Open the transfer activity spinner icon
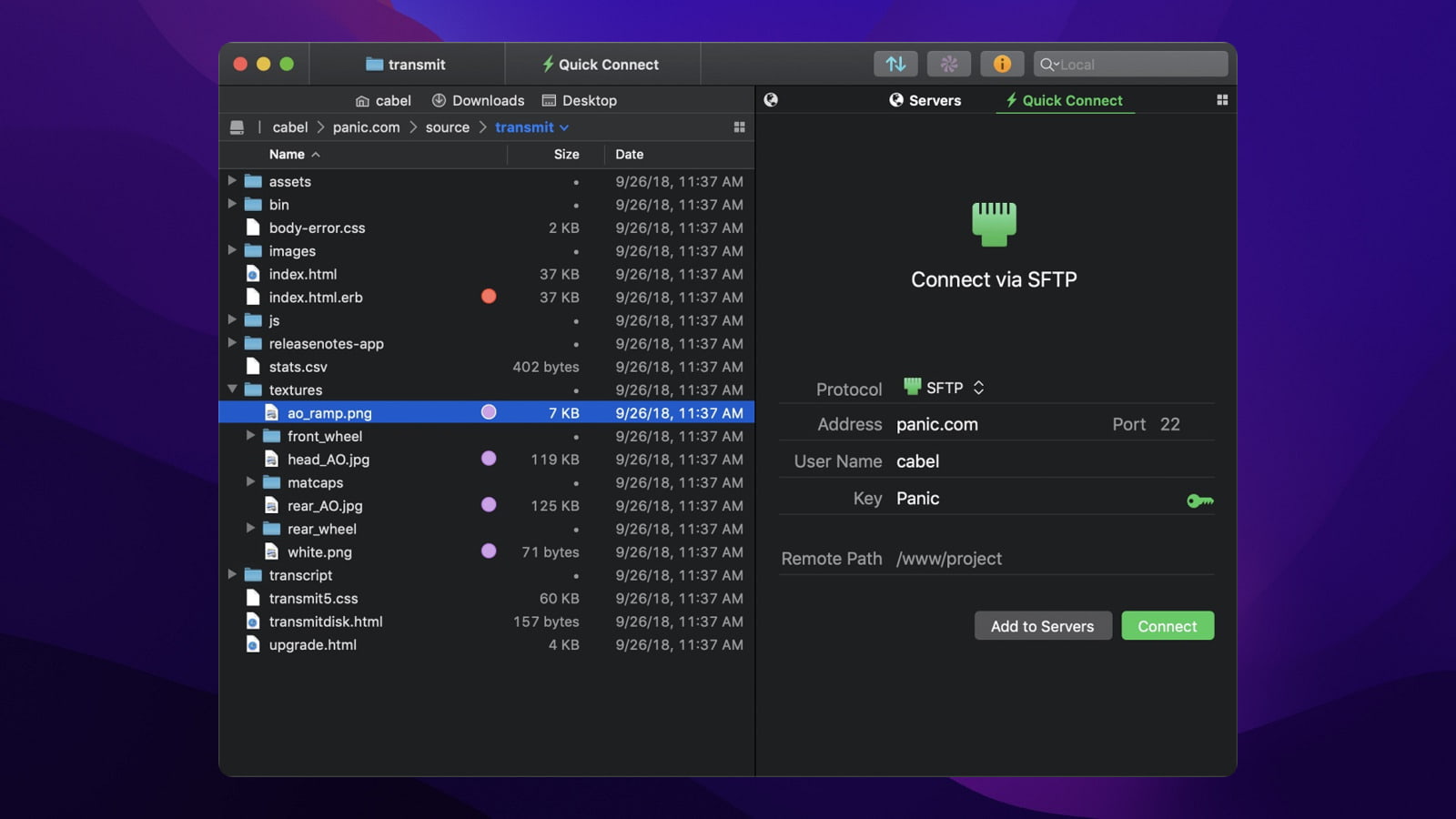Screen dimensions: 1456x819 click(949, 64)
